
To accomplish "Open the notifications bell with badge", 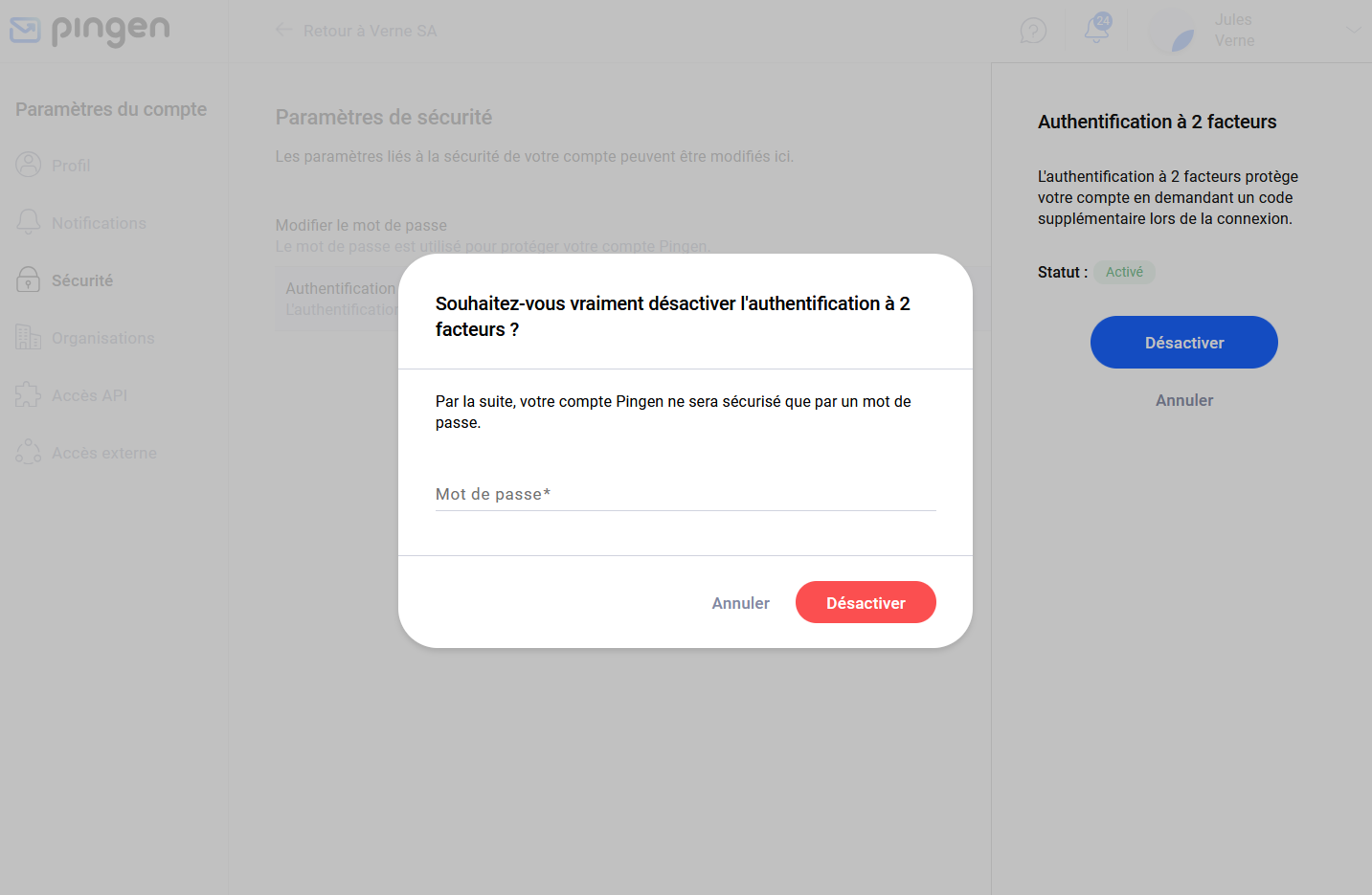I will (1097, 29).
